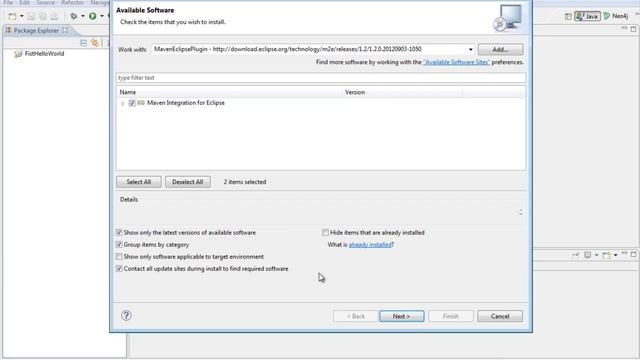Close the Package Explorer view tab
This screenshot has height=360, width=640.
[65, 30]
